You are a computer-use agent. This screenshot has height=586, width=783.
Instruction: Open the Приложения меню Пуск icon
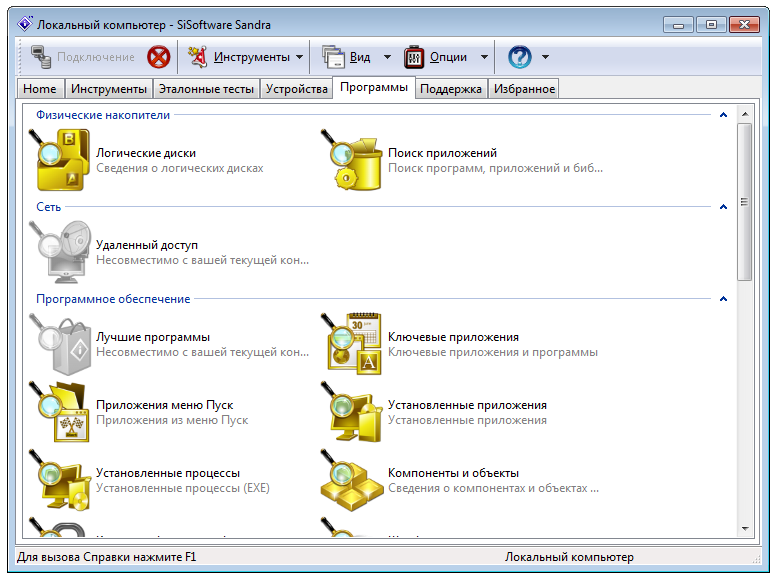tap(59, 412)
